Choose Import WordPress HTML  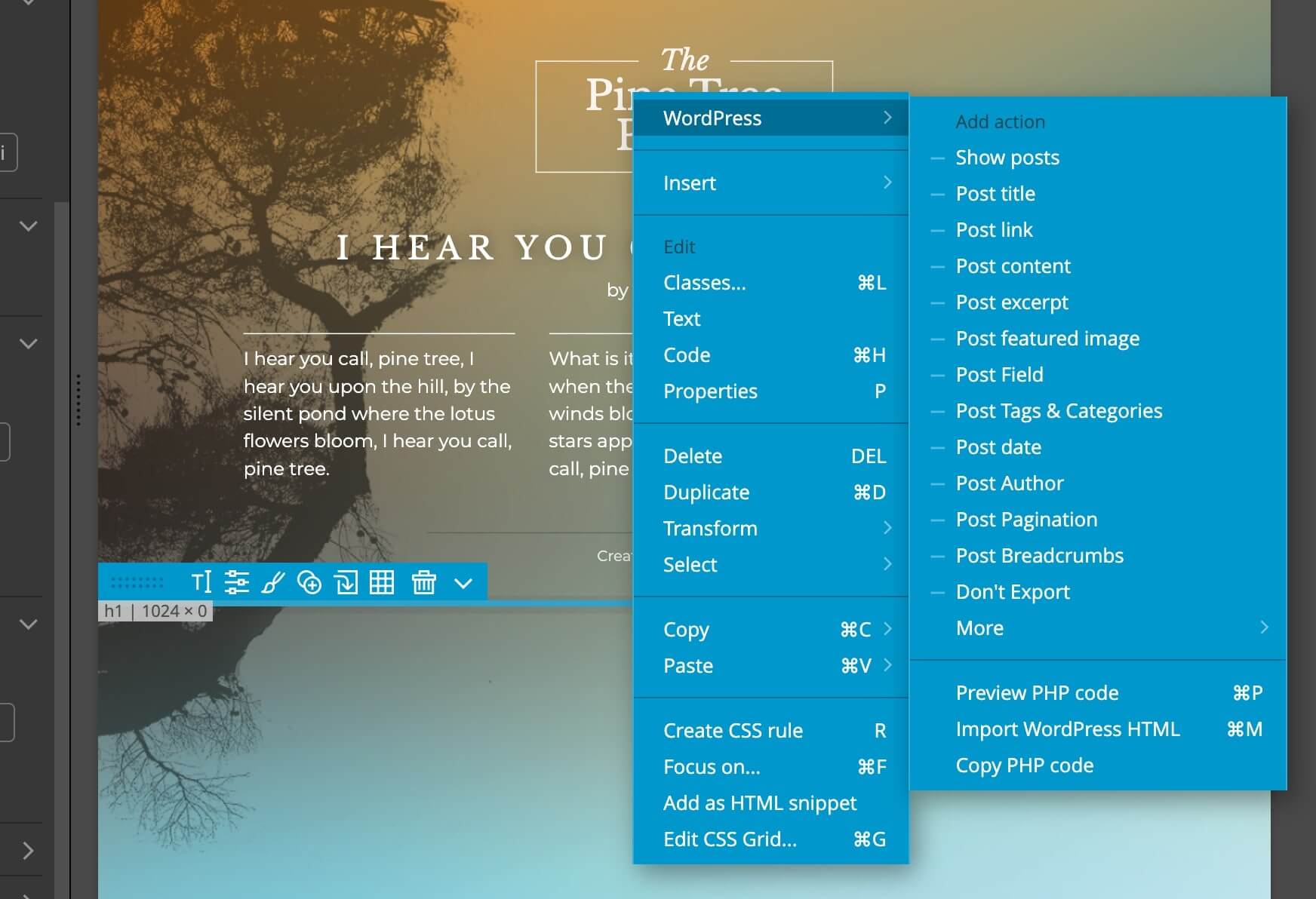pyautogui.click(x=1098, y=729)
